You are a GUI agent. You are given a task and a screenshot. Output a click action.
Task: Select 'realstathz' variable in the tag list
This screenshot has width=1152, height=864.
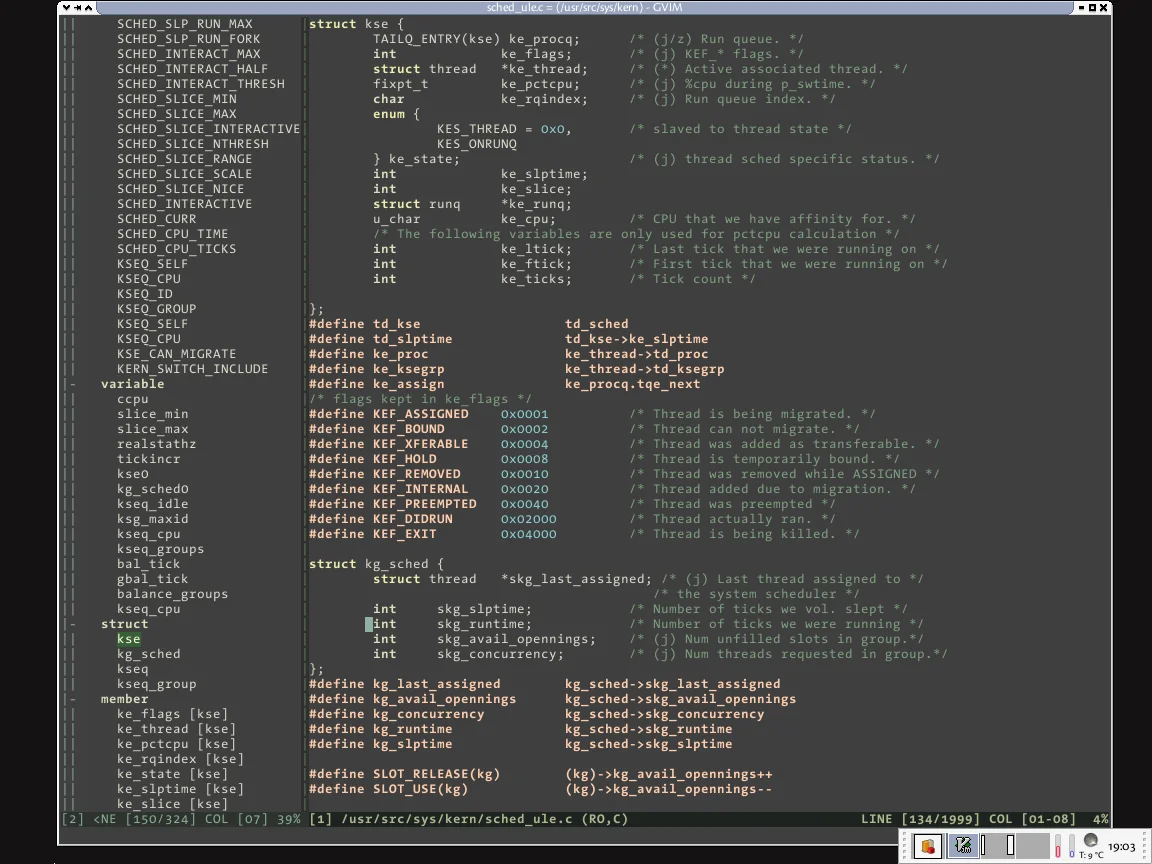[156, 444]
